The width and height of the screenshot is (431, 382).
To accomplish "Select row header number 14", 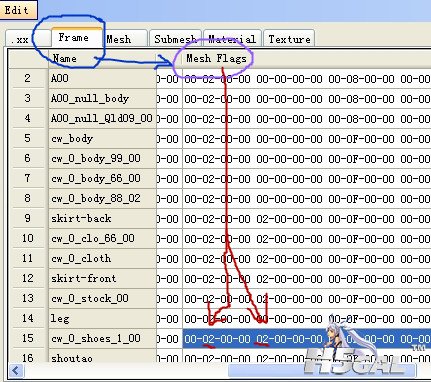I will click(28, 318).
